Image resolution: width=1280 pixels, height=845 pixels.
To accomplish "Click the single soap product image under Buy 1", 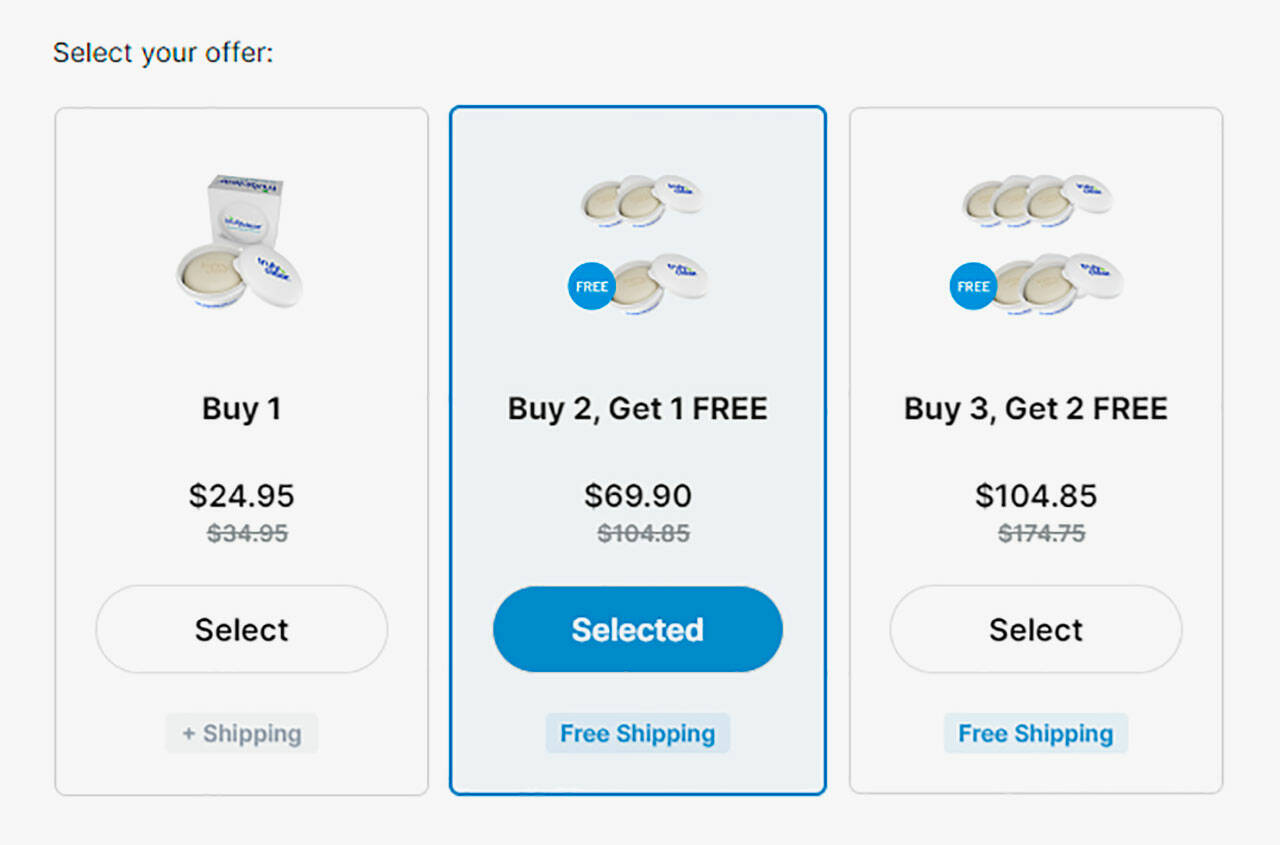I will pyautogui.click(x=240, y=243).
